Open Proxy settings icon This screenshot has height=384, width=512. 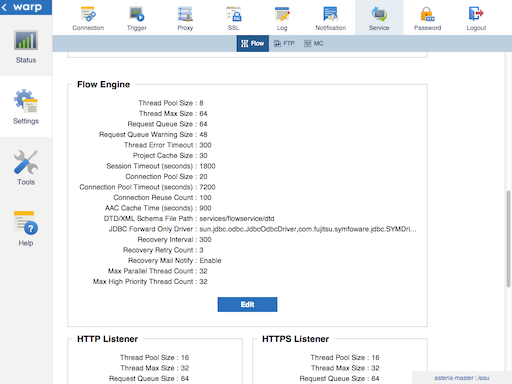[x=185, y=14]
